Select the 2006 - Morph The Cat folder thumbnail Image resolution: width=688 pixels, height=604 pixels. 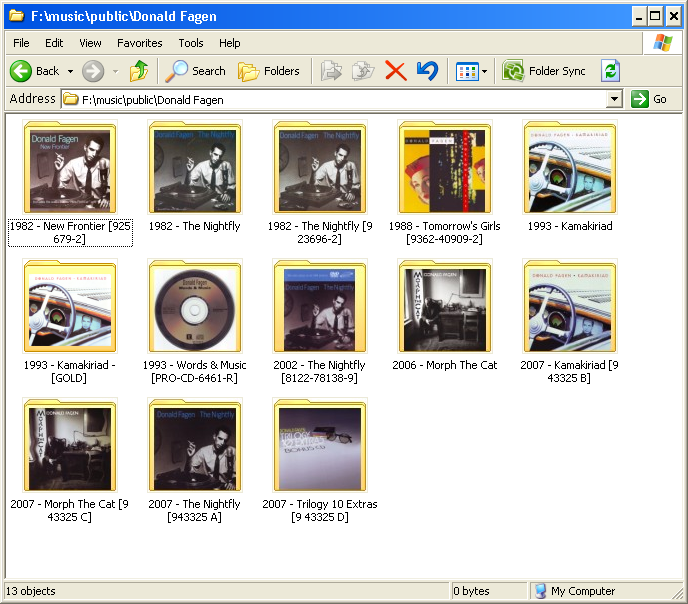445,306
